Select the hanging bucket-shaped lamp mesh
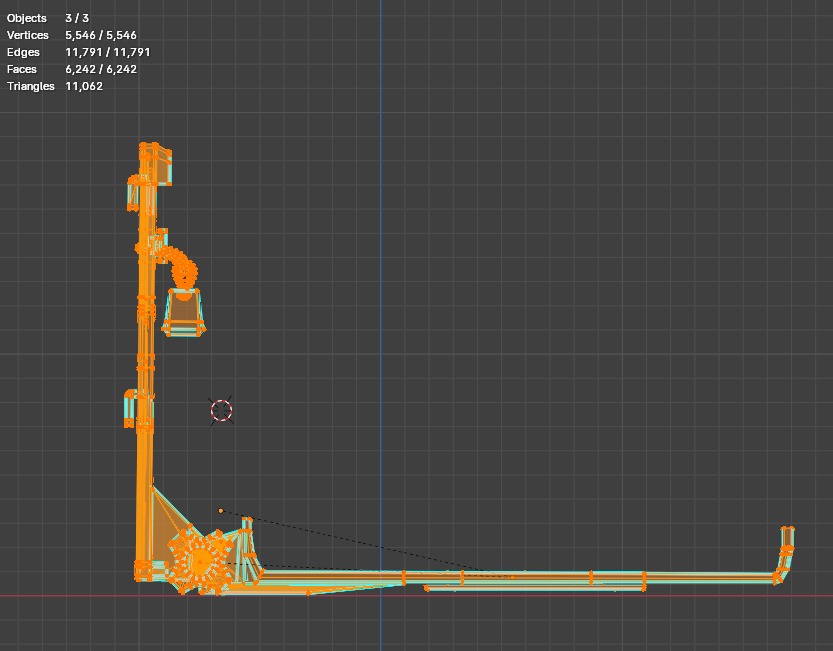 point(184,312)
